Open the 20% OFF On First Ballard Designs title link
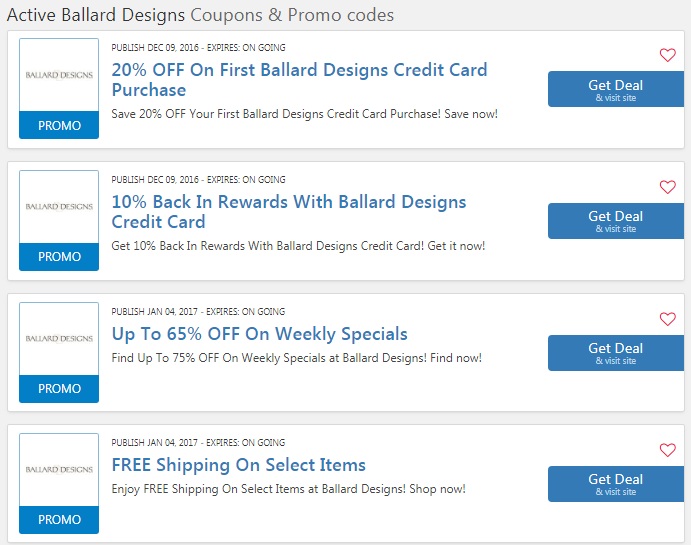The height and width of the screenshot is (545, 691). pos(299,80)
